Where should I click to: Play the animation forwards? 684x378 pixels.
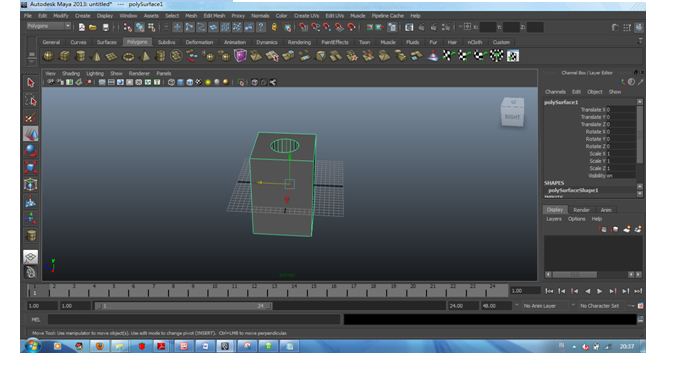tap(600, 291)
